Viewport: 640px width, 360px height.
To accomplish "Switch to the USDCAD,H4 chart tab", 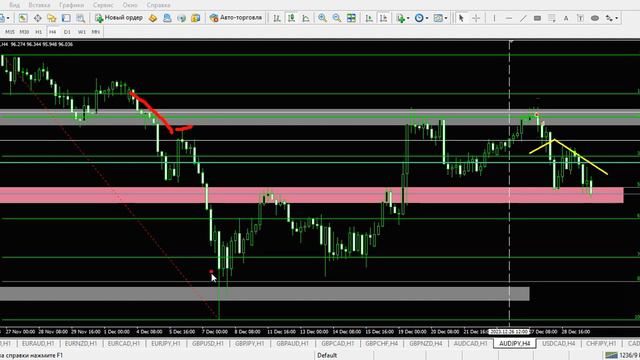I will pyautogui.click(x=558, y=344).
